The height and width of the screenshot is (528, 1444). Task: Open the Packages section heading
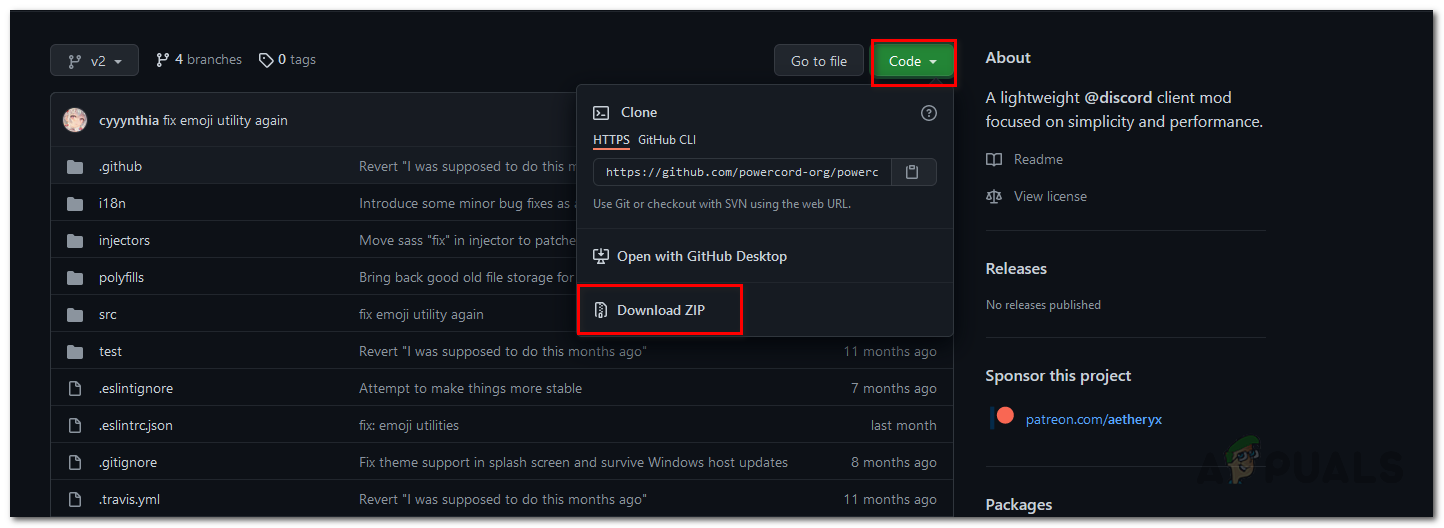tap(1019, 505)
